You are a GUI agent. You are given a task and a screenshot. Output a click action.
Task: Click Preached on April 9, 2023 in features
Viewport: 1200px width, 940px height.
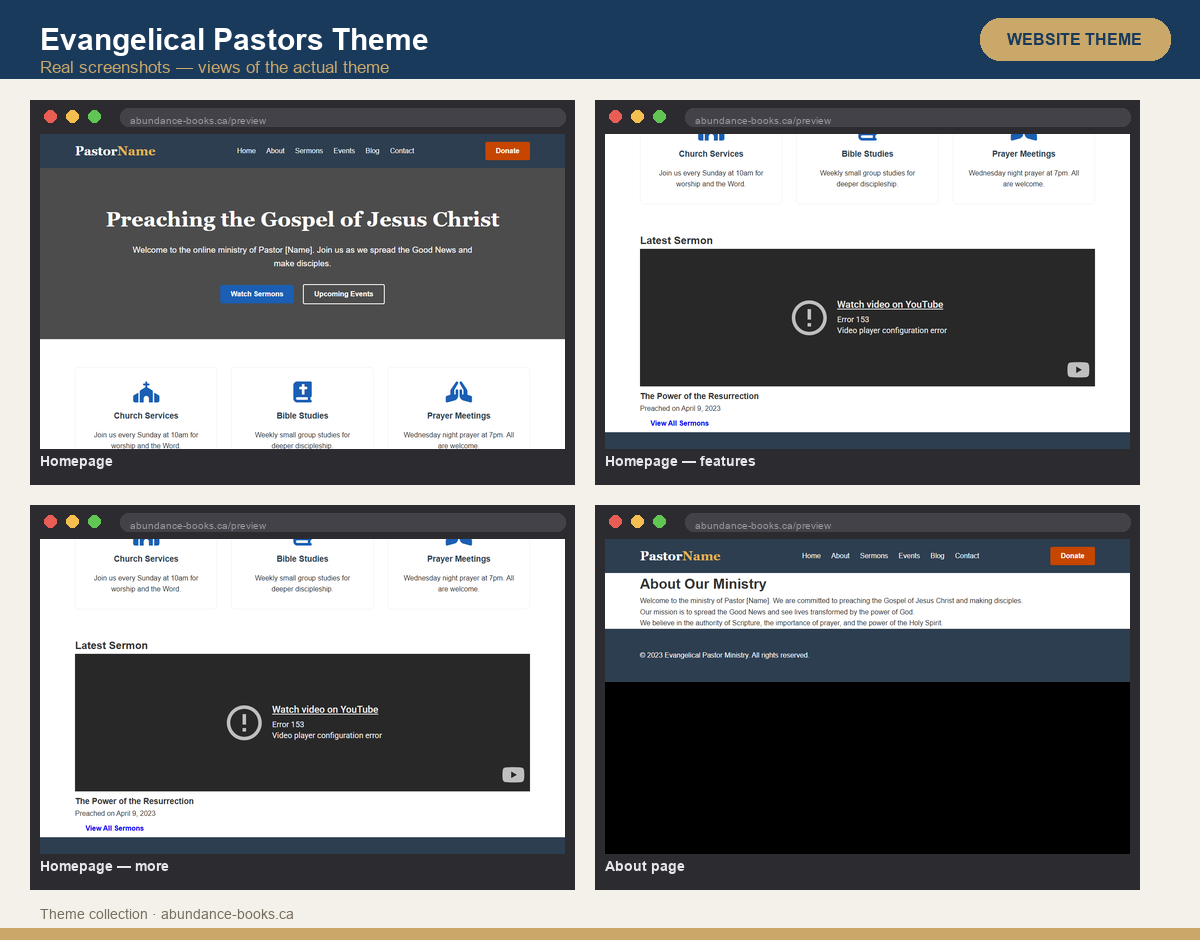(680, 409)
